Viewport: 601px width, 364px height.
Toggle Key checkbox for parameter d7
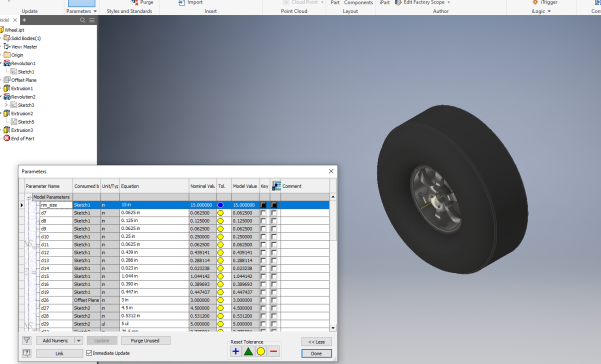[x=263, y=213]
